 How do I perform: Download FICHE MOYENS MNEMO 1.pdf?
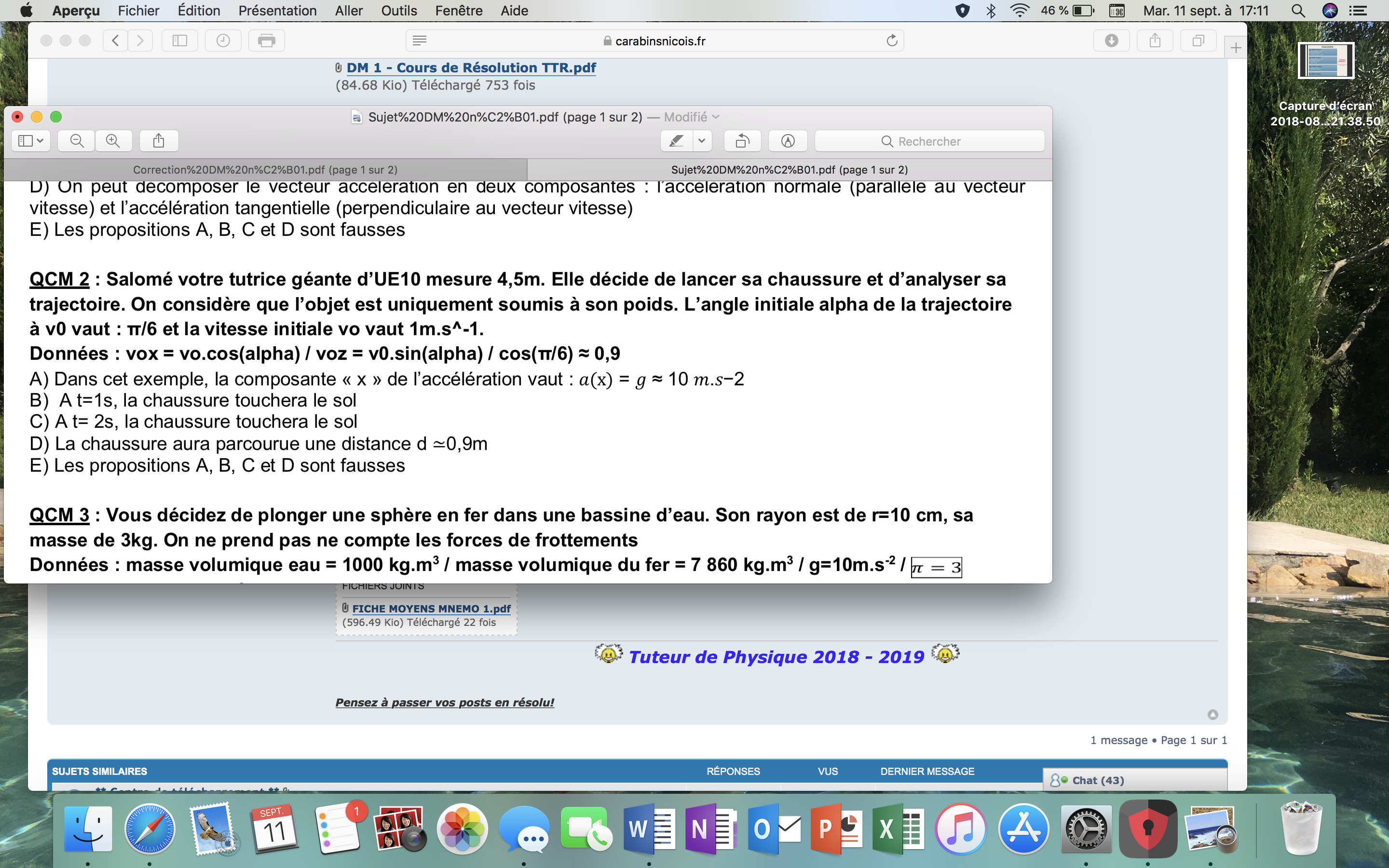(431, 609)
